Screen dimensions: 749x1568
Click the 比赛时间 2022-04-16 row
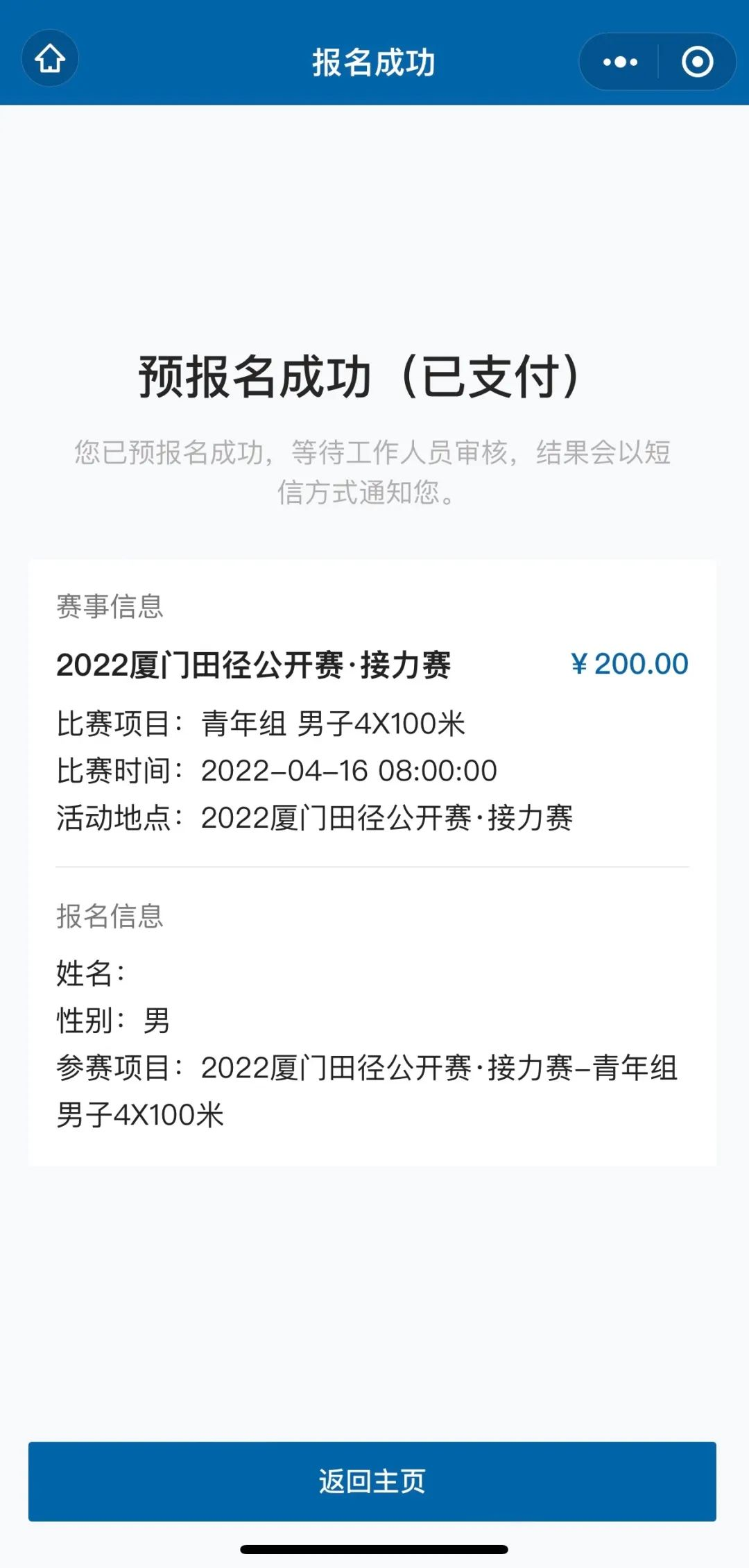[277, 771]
